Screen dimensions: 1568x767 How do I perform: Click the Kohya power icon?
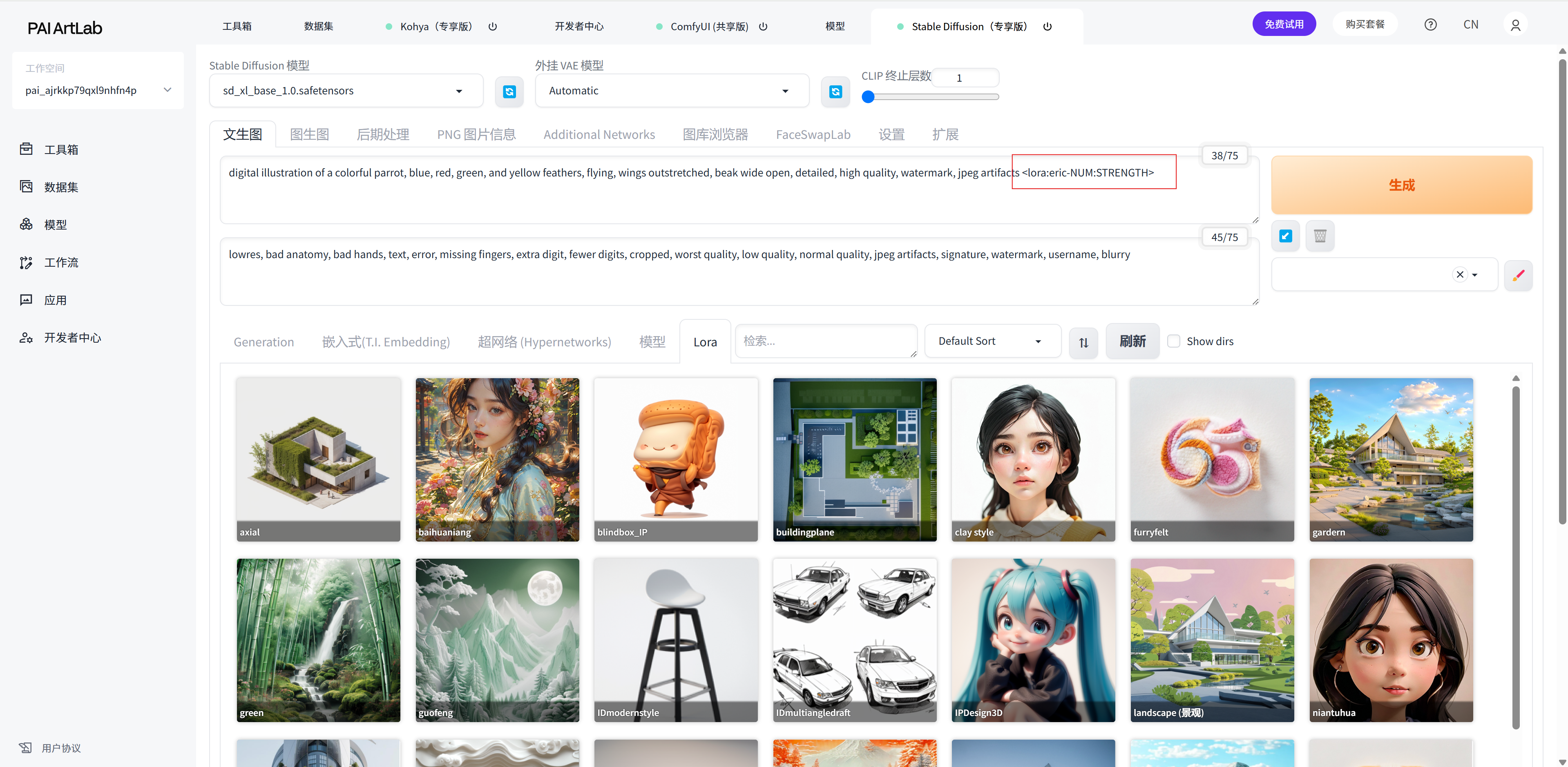click(492, 26)
